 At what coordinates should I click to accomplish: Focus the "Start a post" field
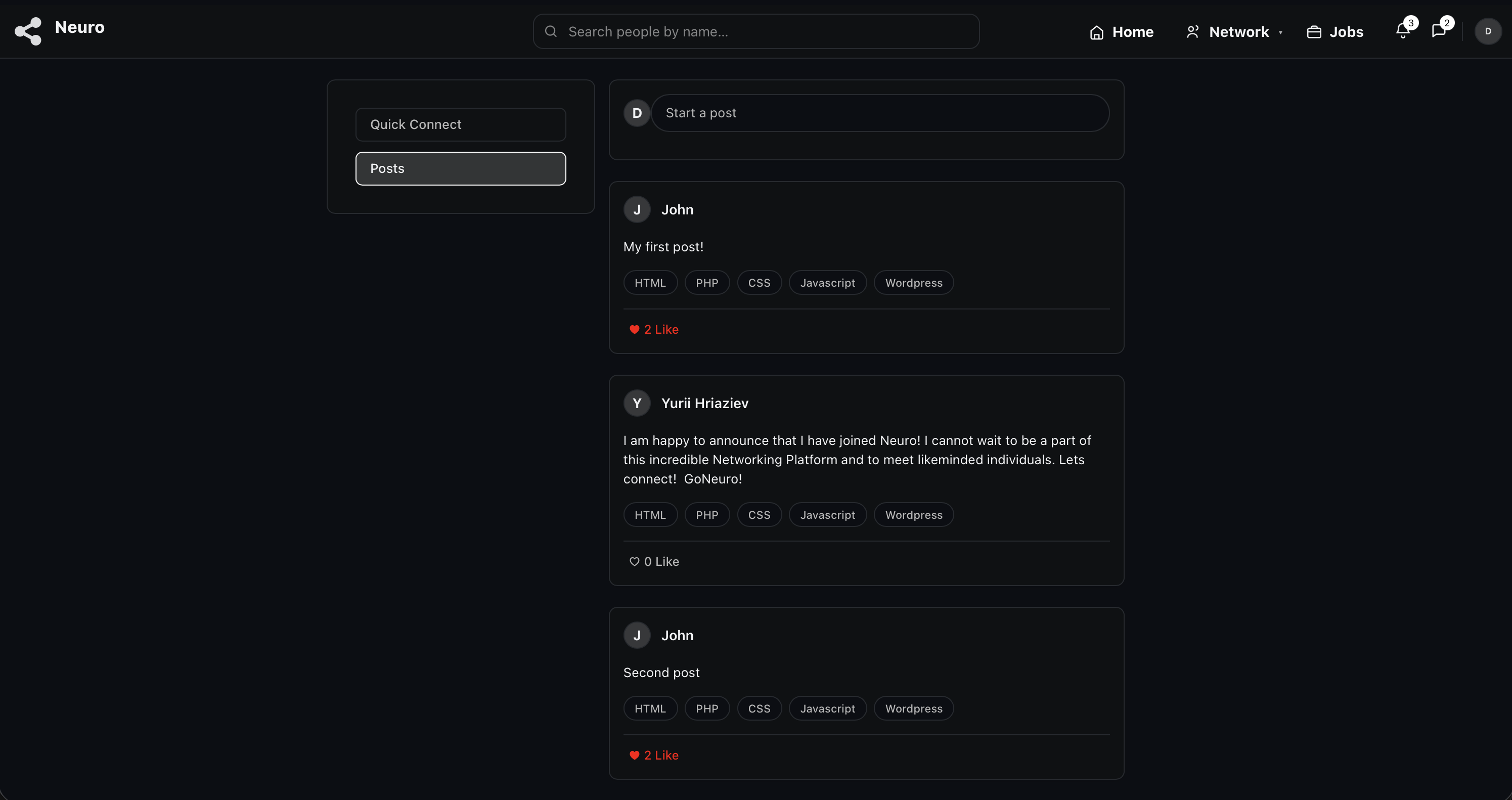point(879,113)
